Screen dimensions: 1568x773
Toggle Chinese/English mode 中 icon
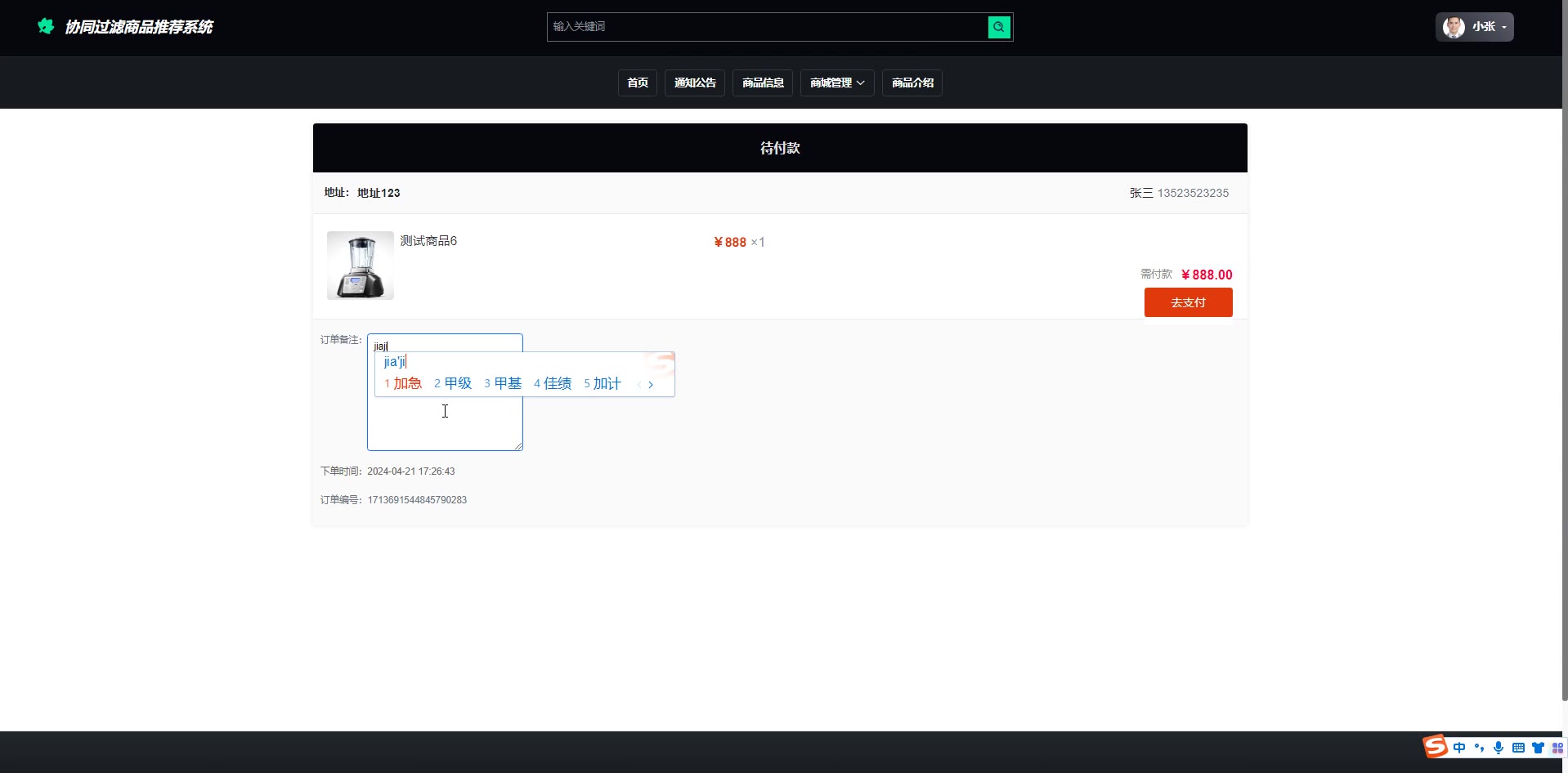(1459, 748)
